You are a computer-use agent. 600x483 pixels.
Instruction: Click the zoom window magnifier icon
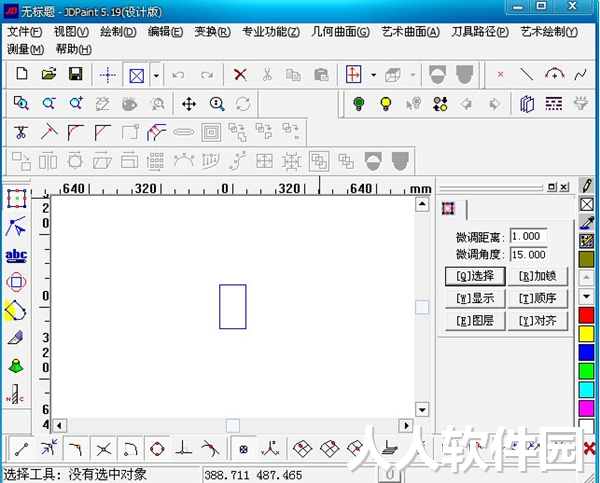click(x=21, y=103)
